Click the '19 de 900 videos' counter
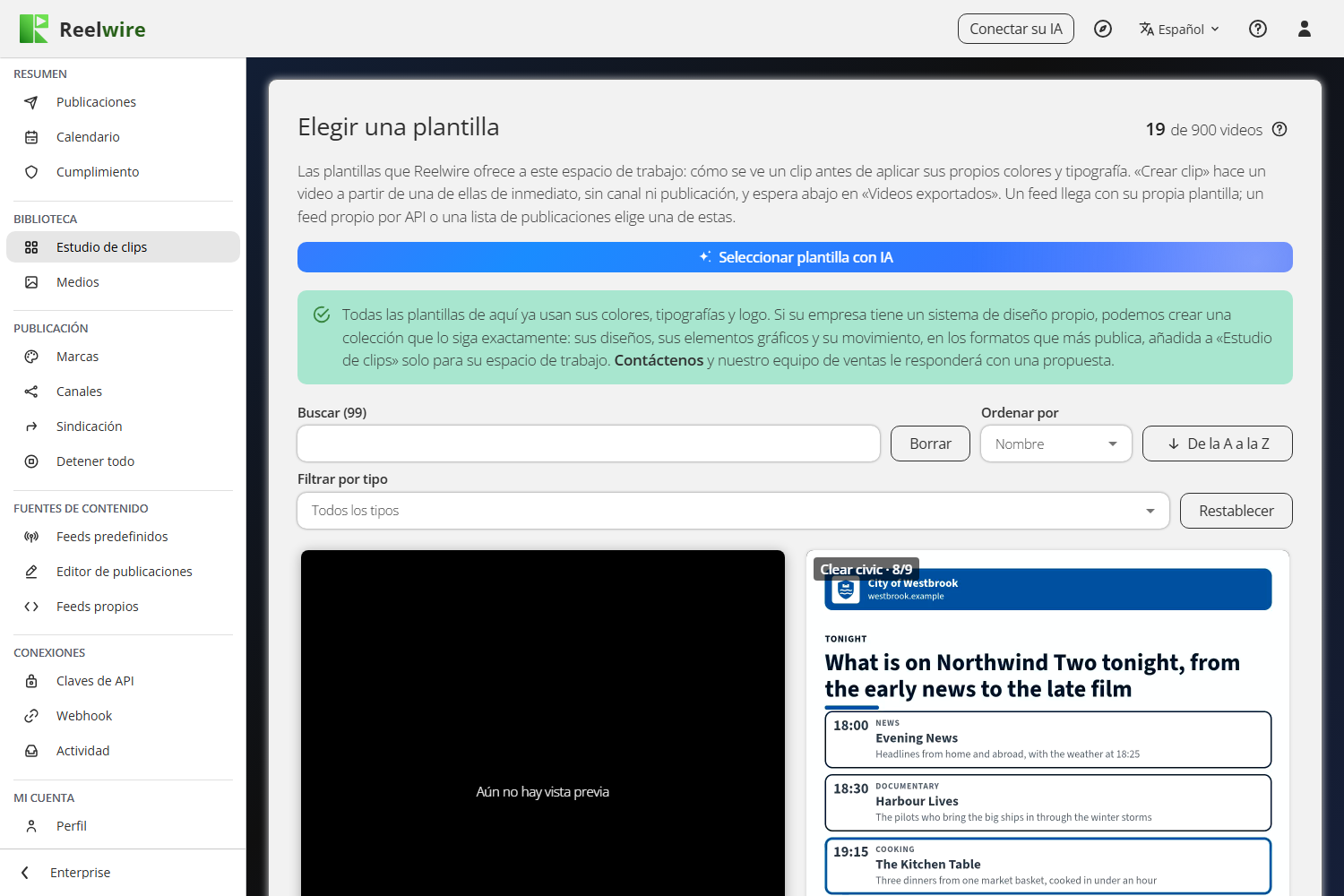 pyautogui.click(x=1203, y=130)
